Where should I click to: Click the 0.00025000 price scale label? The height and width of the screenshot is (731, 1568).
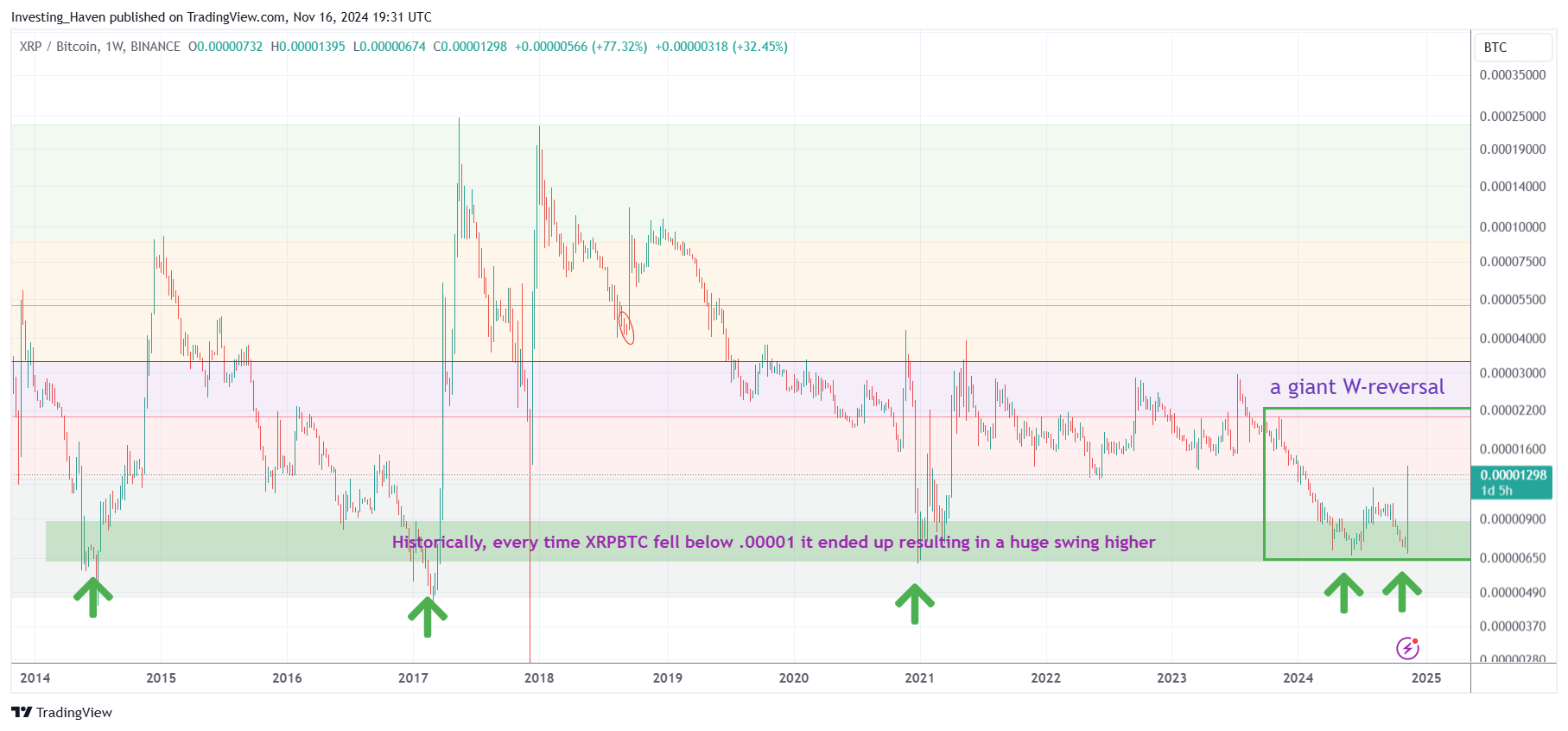tap(1513, 117)
